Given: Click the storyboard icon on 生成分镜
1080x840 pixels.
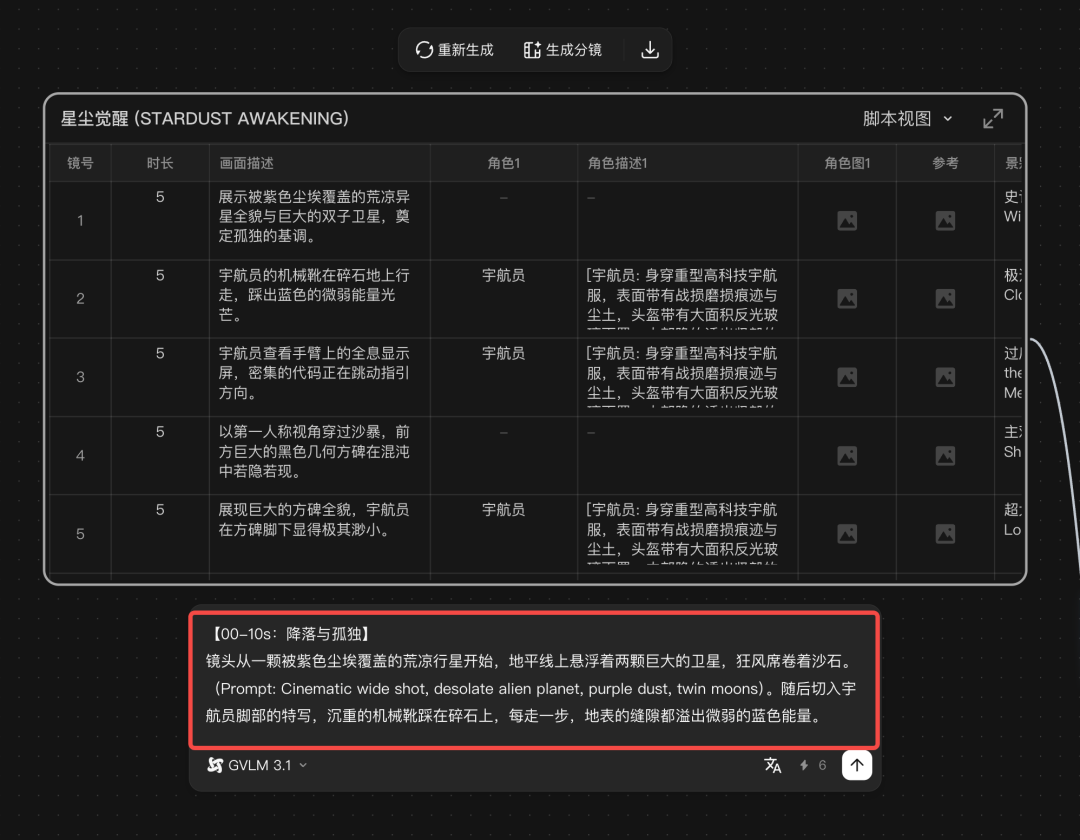Looking at the screenshot, I should click(x=533, y=49).
